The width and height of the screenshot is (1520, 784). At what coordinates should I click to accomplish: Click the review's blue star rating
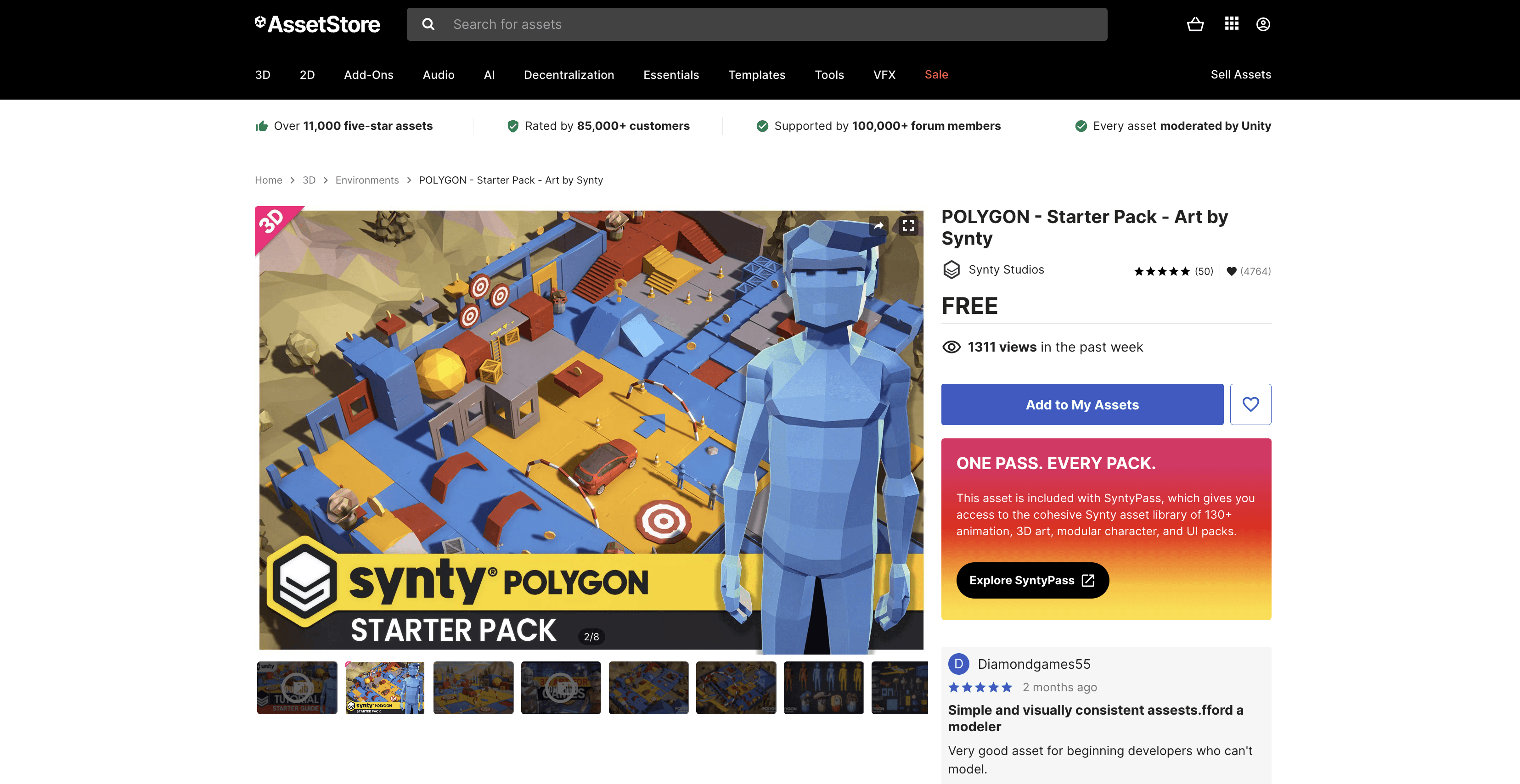point(980,687)
